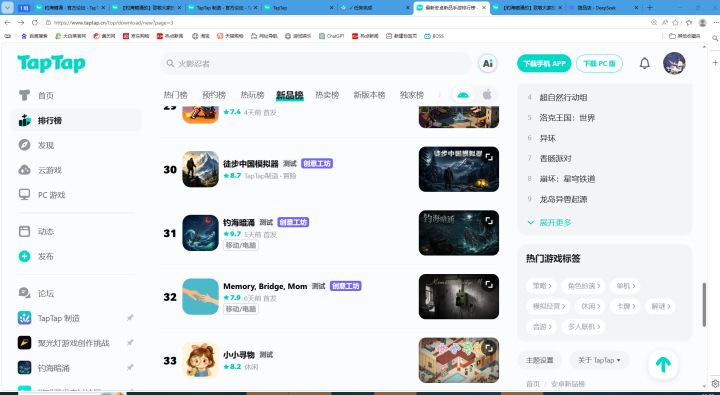Switch to the 新版本榜 tab
Viewport: 720px width, 395px height.
pos(369,95)
